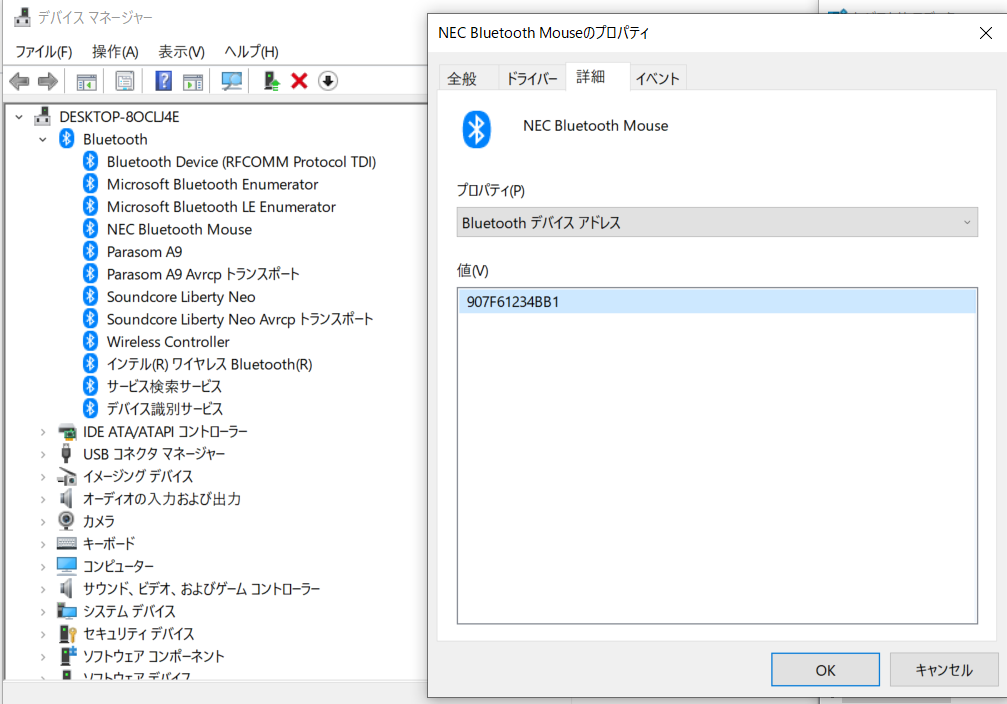
Task: Select デバイス識別サービス entry
Action: click(165, 409)
